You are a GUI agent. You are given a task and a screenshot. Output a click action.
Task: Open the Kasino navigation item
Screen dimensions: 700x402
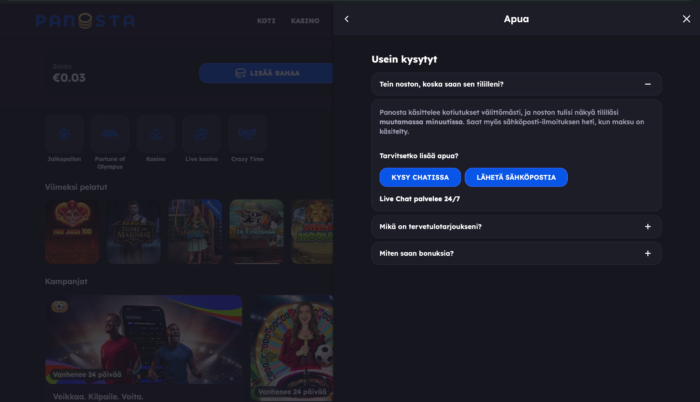tap(305, 21)
